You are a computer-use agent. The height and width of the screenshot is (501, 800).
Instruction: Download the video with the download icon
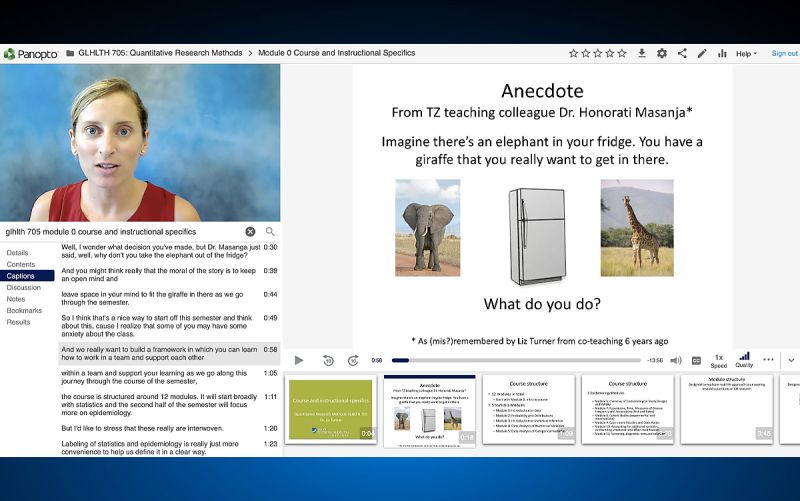pyautogui.click(x=642, y=53)
